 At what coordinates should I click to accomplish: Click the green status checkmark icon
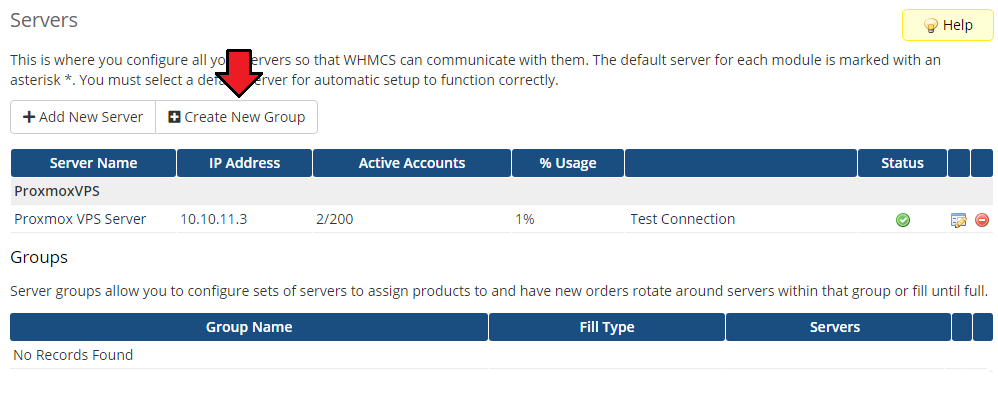(x=903, y=220)
